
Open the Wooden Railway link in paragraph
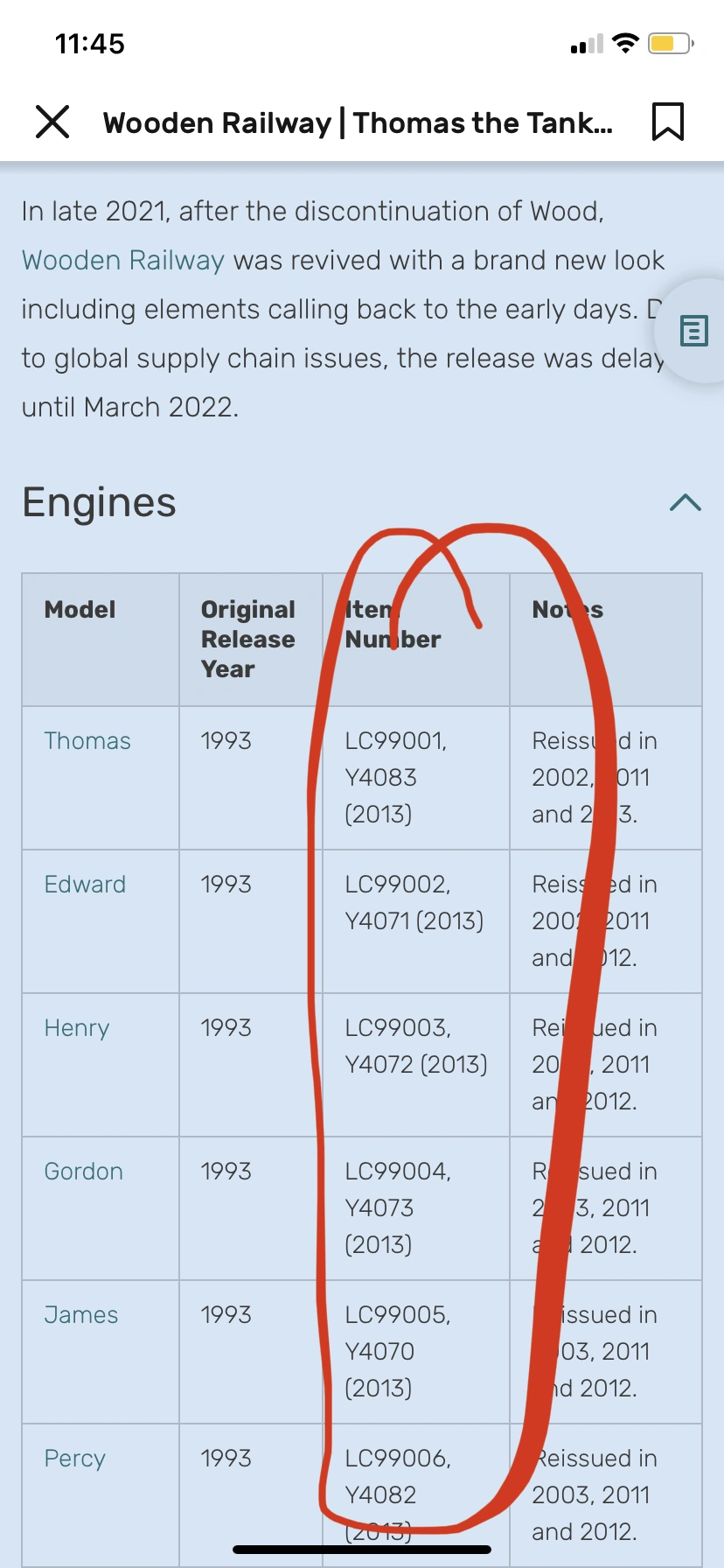click(x=122, y=260)
